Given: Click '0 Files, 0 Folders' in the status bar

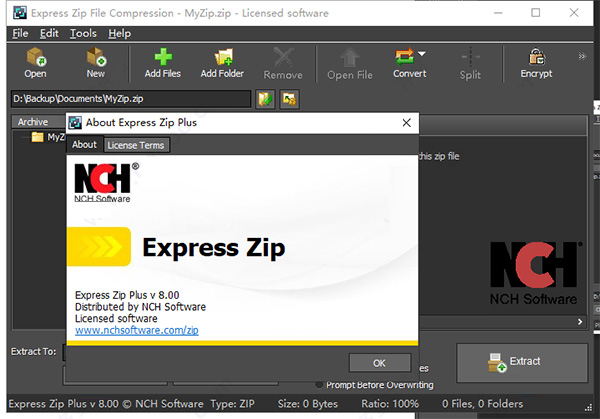Looking at the screenshot, I should 482,404.
